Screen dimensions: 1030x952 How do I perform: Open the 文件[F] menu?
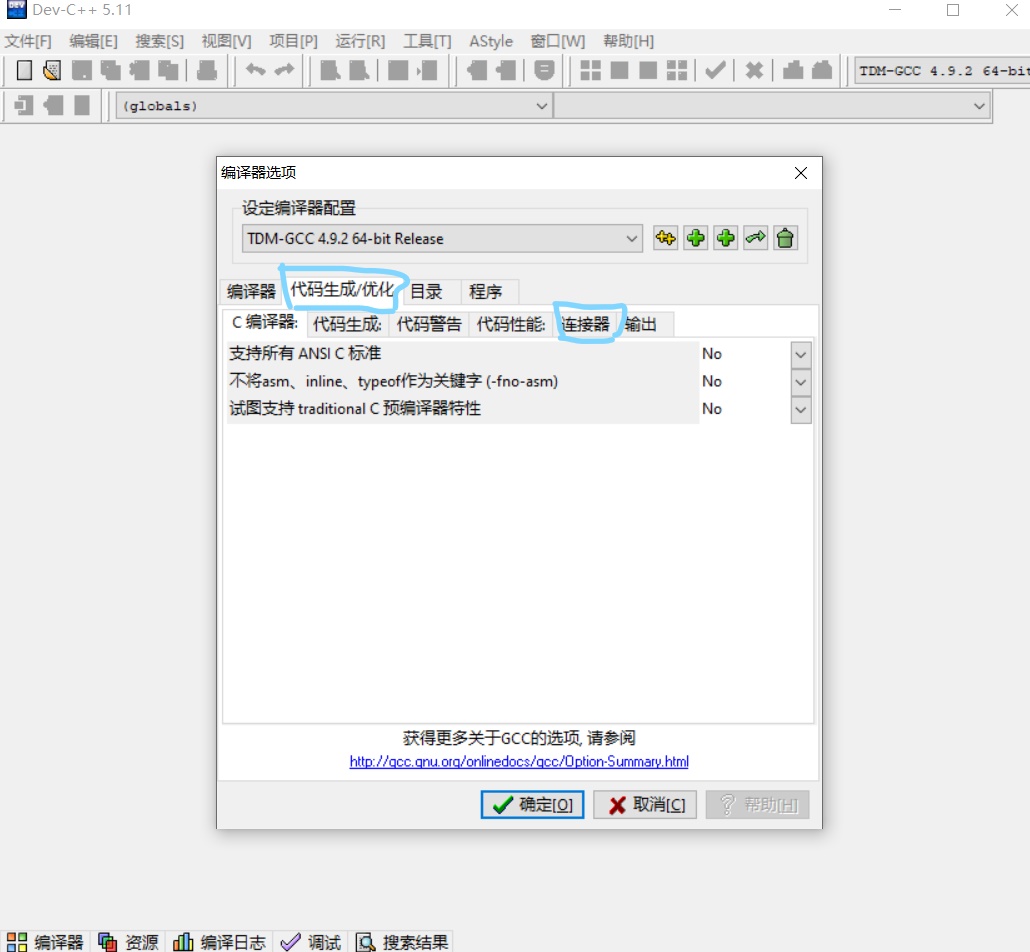tap(28, 41)
